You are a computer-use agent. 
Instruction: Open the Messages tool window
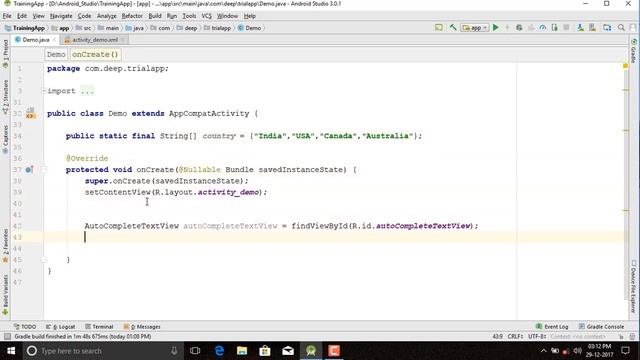tap(142, 327)
